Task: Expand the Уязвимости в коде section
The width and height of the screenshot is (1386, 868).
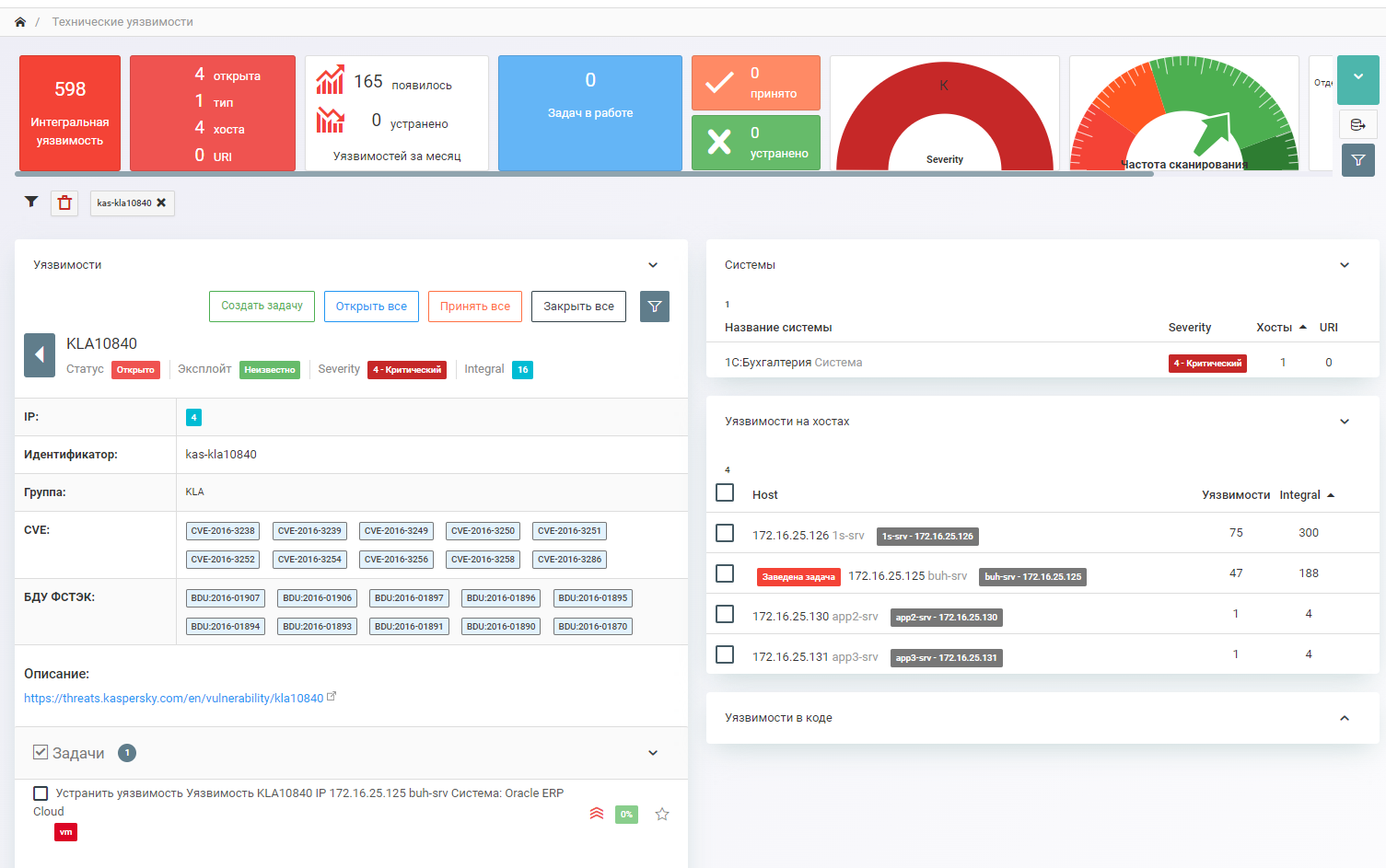Action: point(1345,718)
